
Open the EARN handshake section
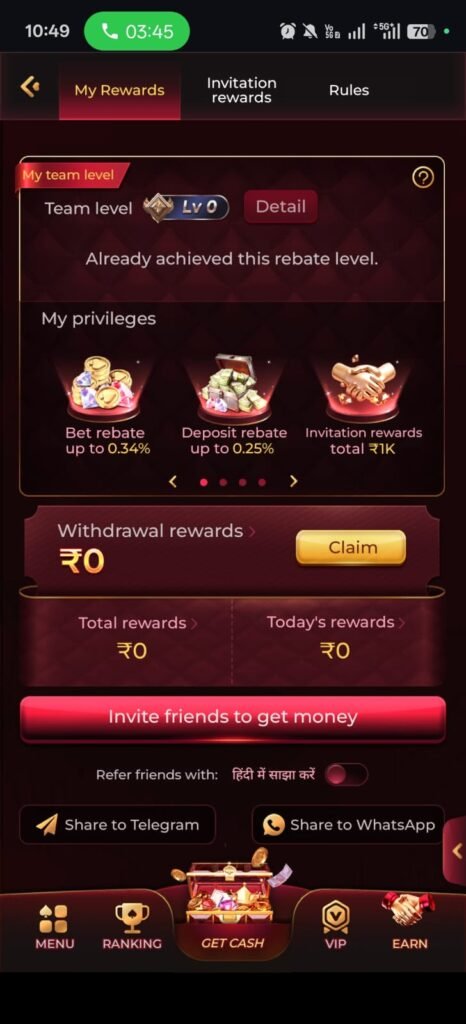(x=409, y=922)
